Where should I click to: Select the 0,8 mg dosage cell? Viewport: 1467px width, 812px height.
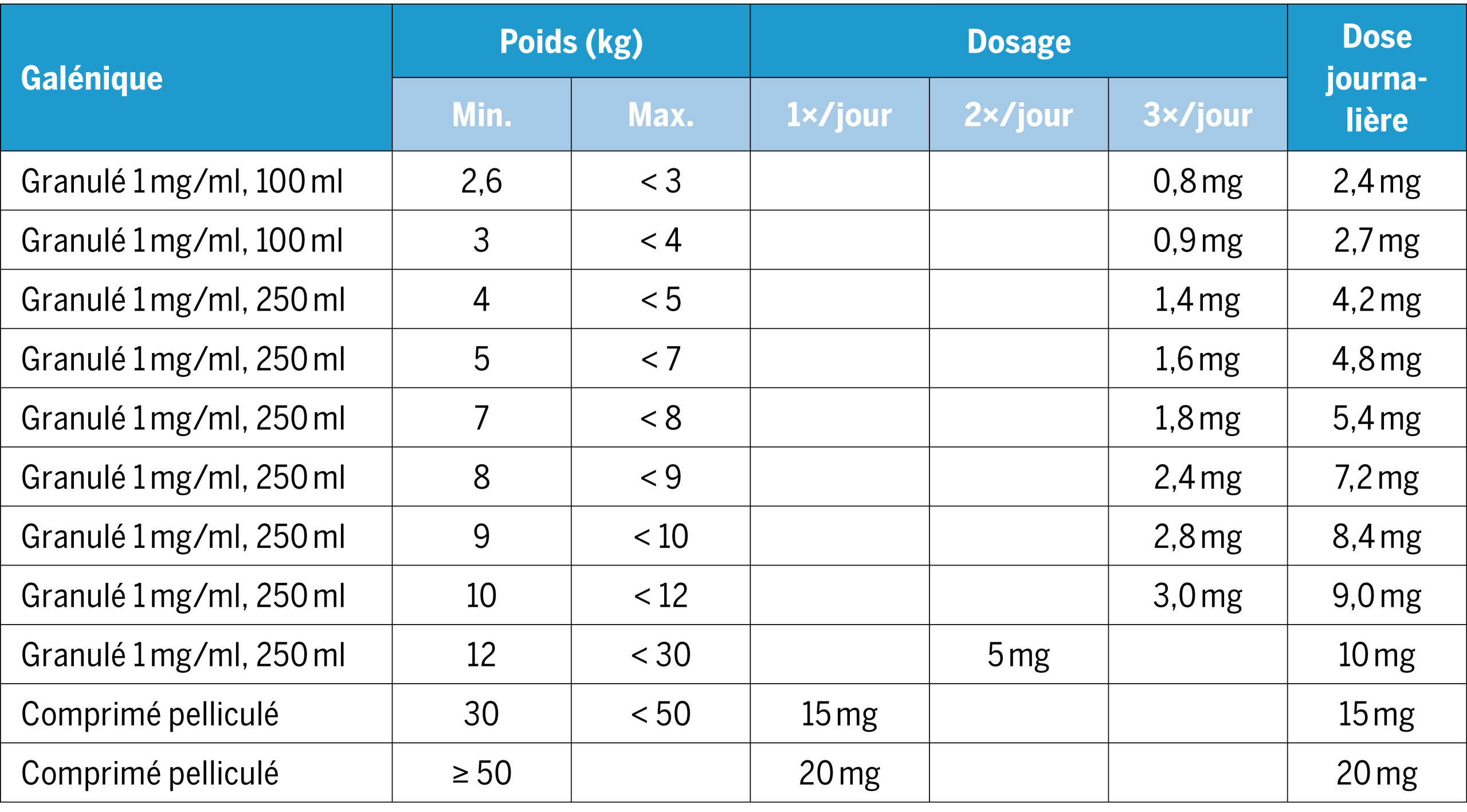point(1197,181)
